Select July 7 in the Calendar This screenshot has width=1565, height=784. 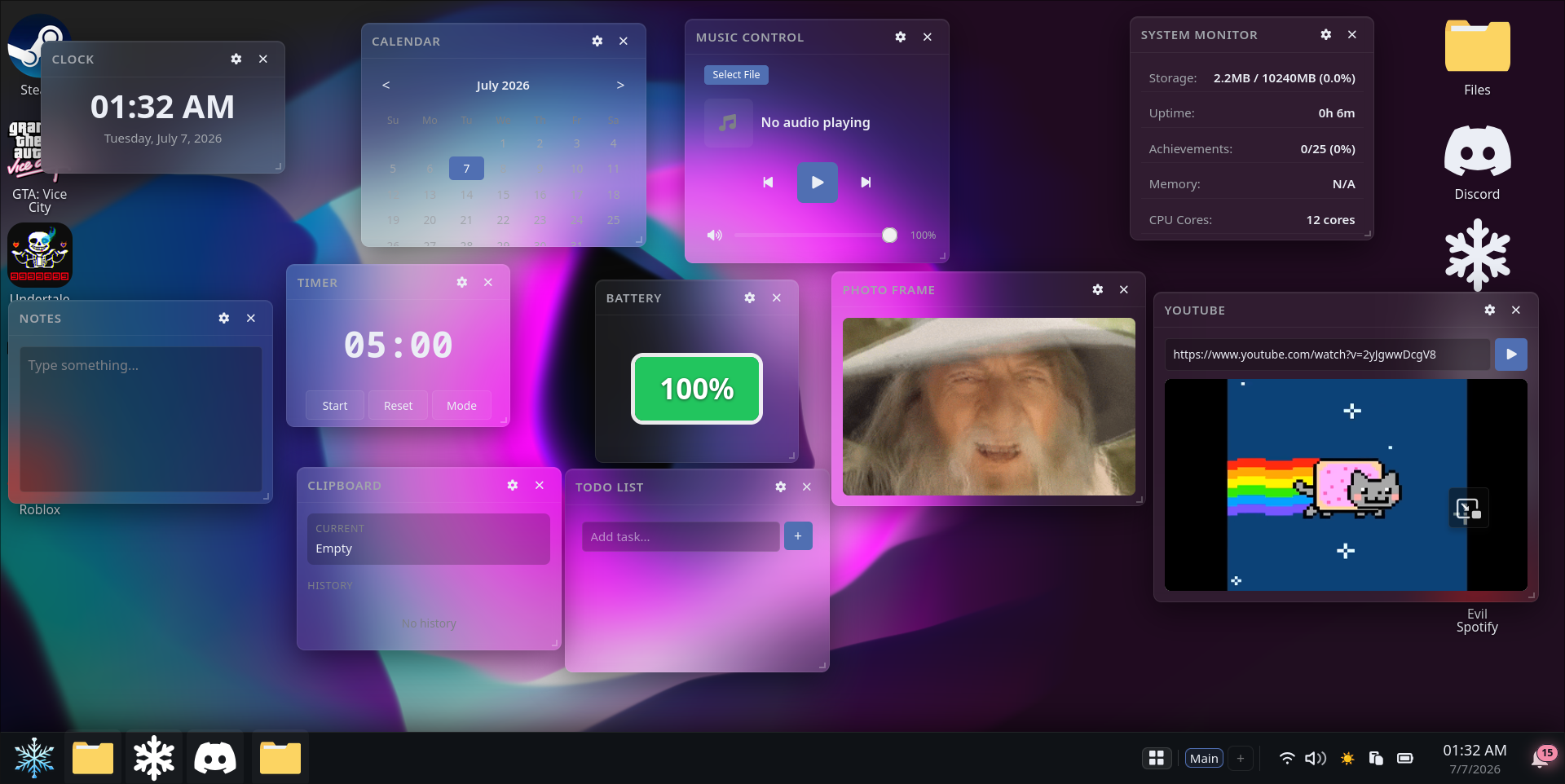point(466,169)
